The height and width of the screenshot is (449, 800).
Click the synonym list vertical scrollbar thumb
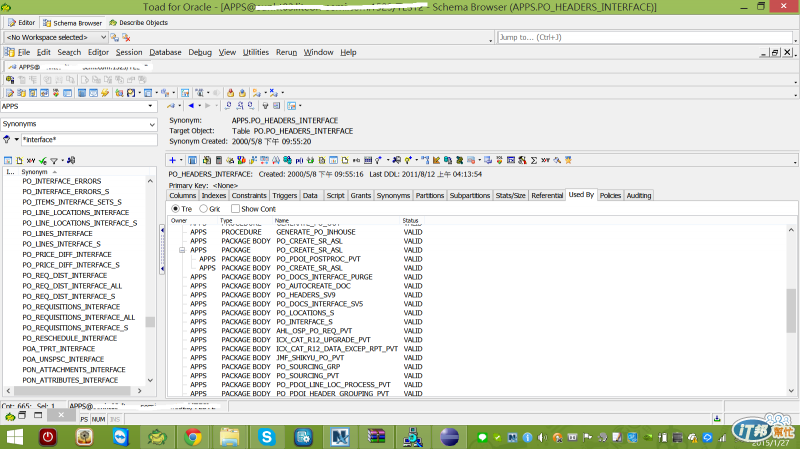tap(150, 322)
